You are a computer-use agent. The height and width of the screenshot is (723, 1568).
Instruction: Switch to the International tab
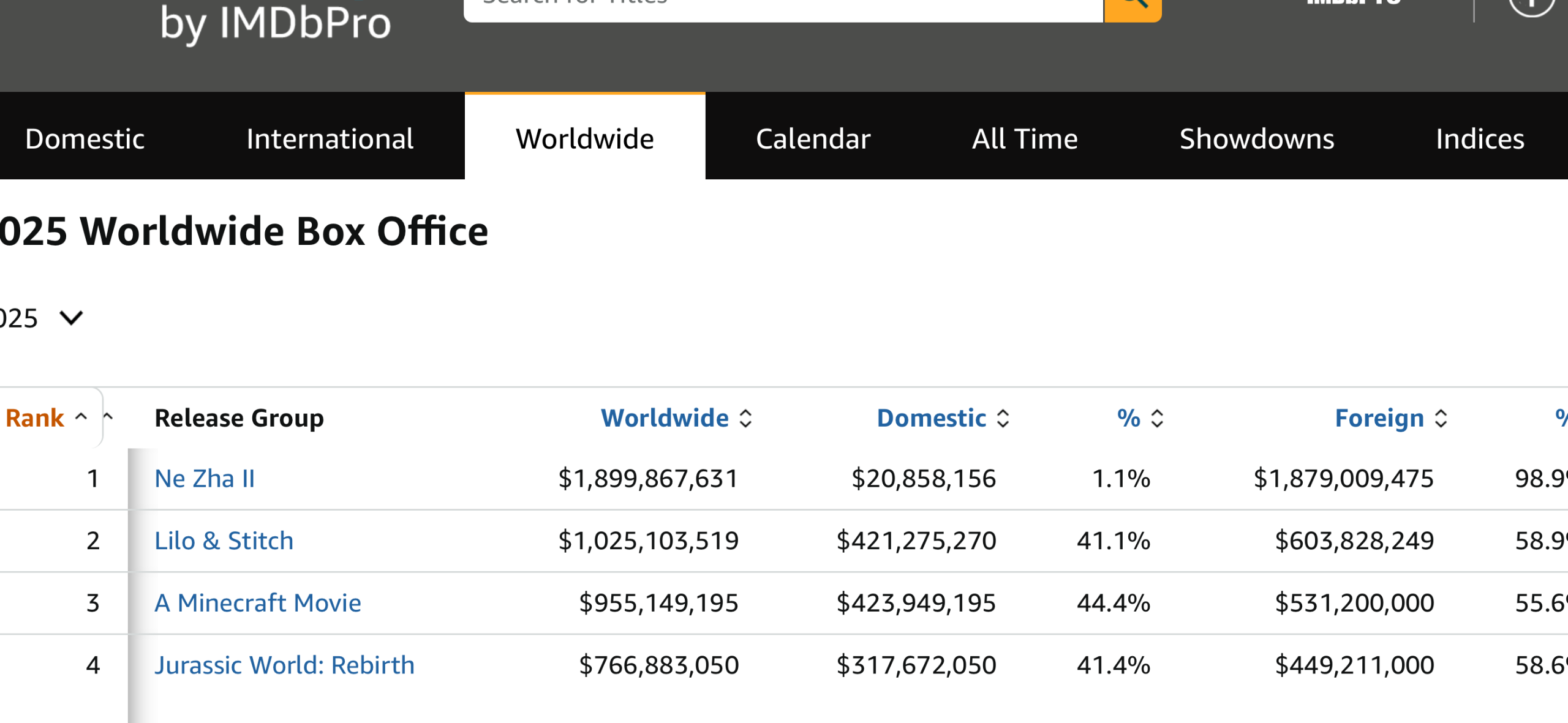click(x=330, y=139)
